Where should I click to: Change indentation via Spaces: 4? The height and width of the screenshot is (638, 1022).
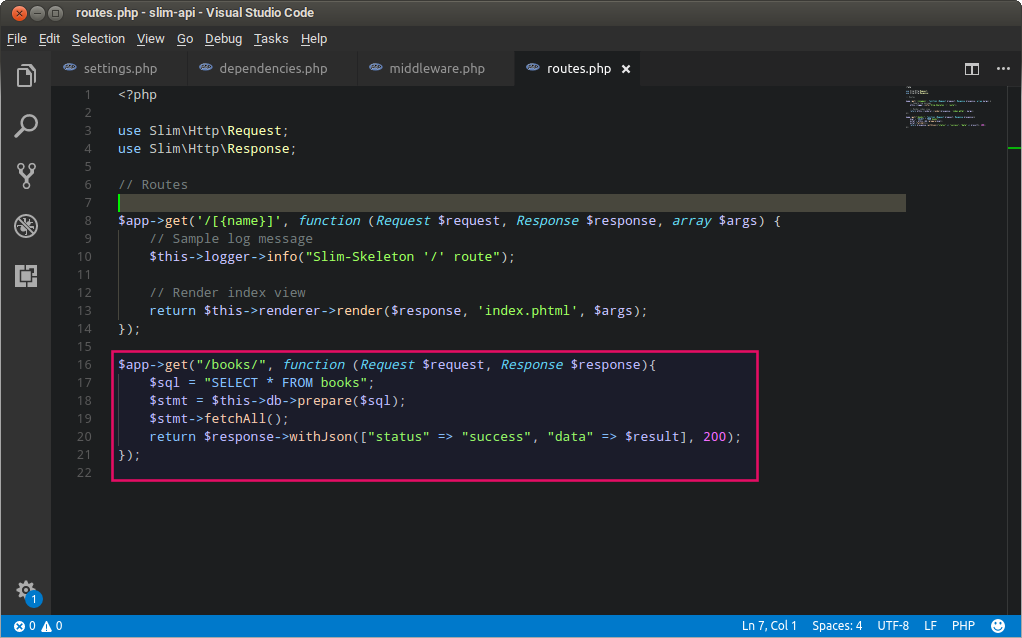click(x=837, y=626)
